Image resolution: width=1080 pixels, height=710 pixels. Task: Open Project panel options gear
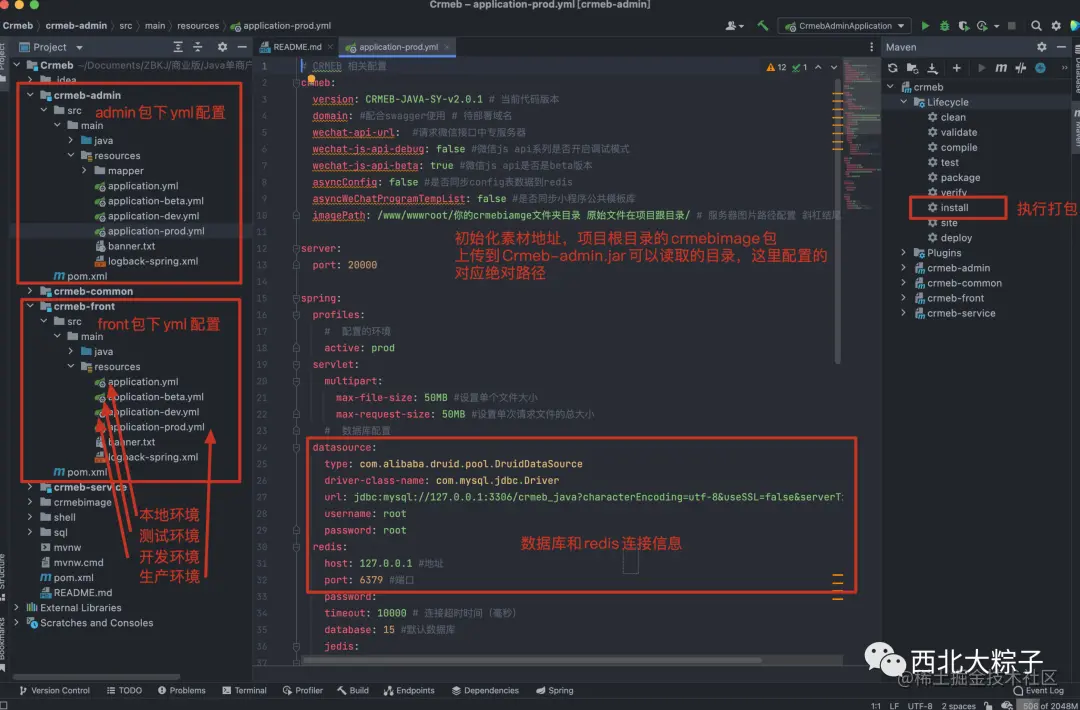222,47
